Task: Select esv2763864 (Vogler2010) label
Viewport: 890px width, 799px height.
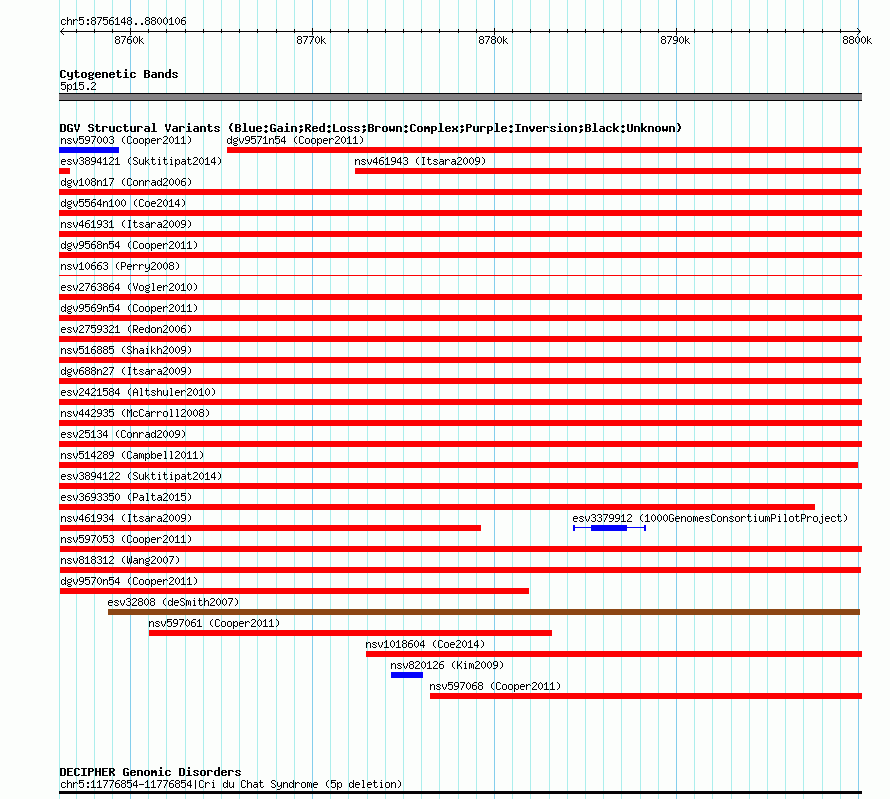Action: [129, 287]
